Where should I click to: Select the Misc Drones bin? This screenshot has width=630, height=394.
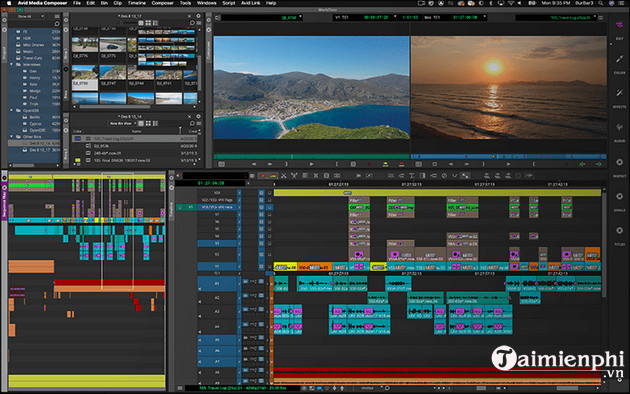33,45
